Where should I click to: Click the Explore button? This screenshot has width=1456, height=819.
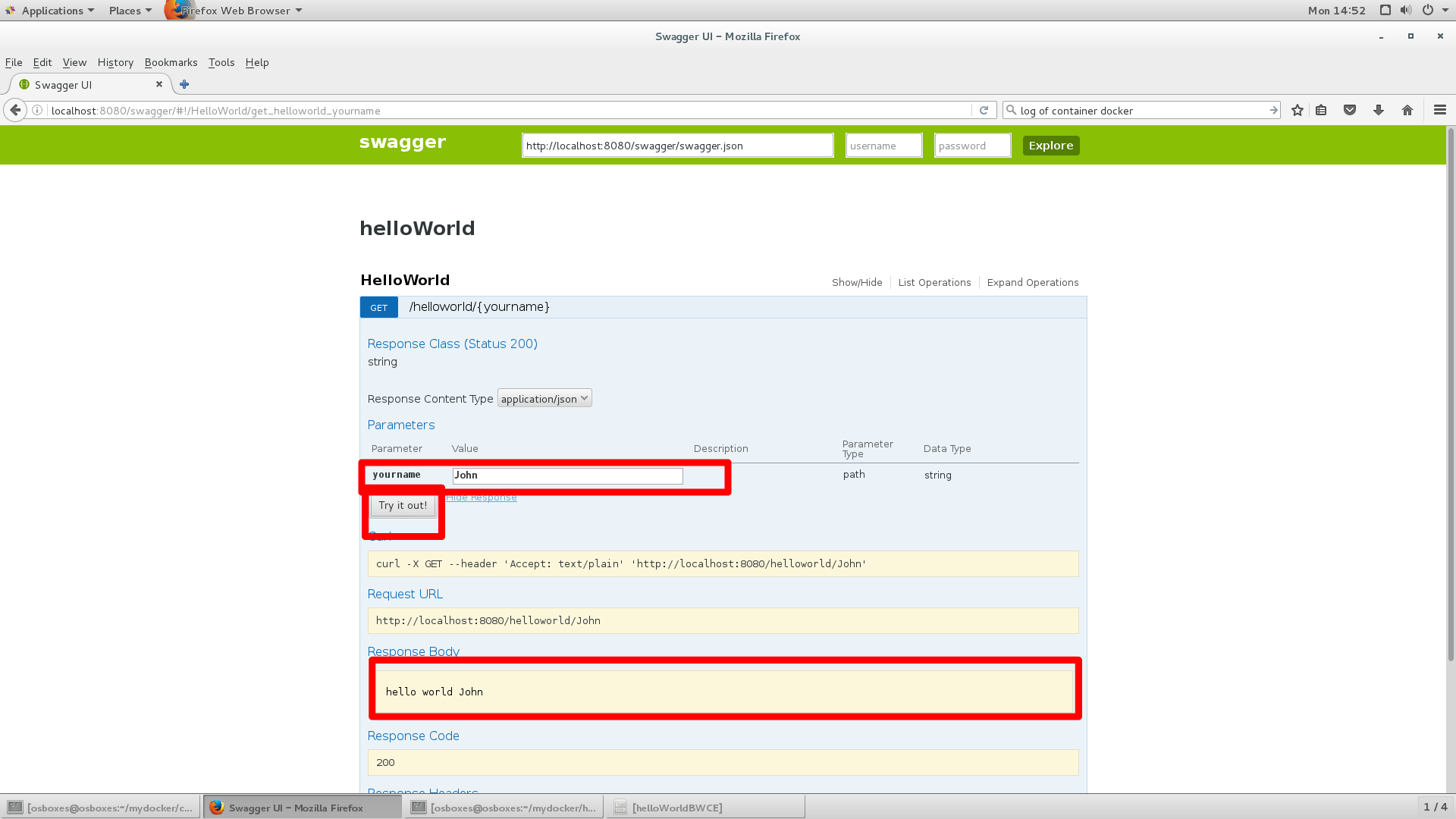[x=1050, y=146]
